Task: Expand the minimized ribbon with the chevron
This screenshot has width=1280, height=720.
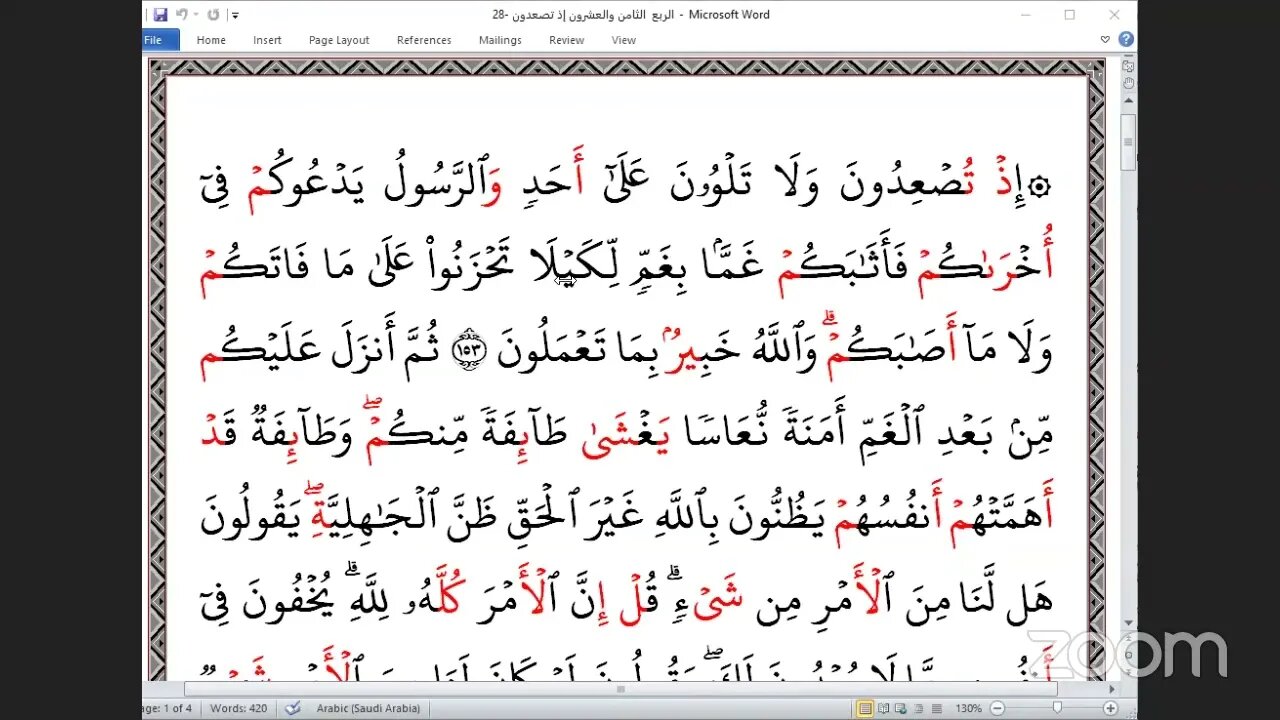Action: [x=1105, y=40]
